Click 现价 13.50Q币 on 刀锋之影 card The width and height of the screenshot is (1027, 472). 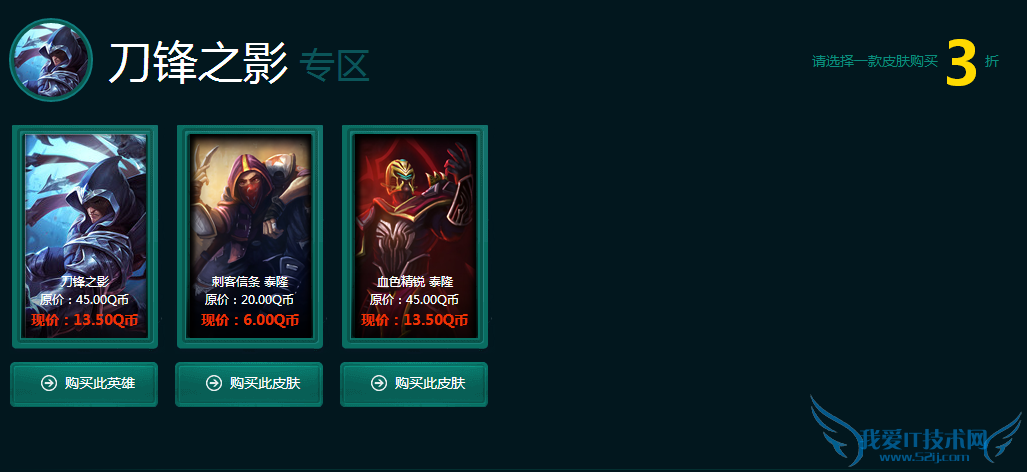85,320
